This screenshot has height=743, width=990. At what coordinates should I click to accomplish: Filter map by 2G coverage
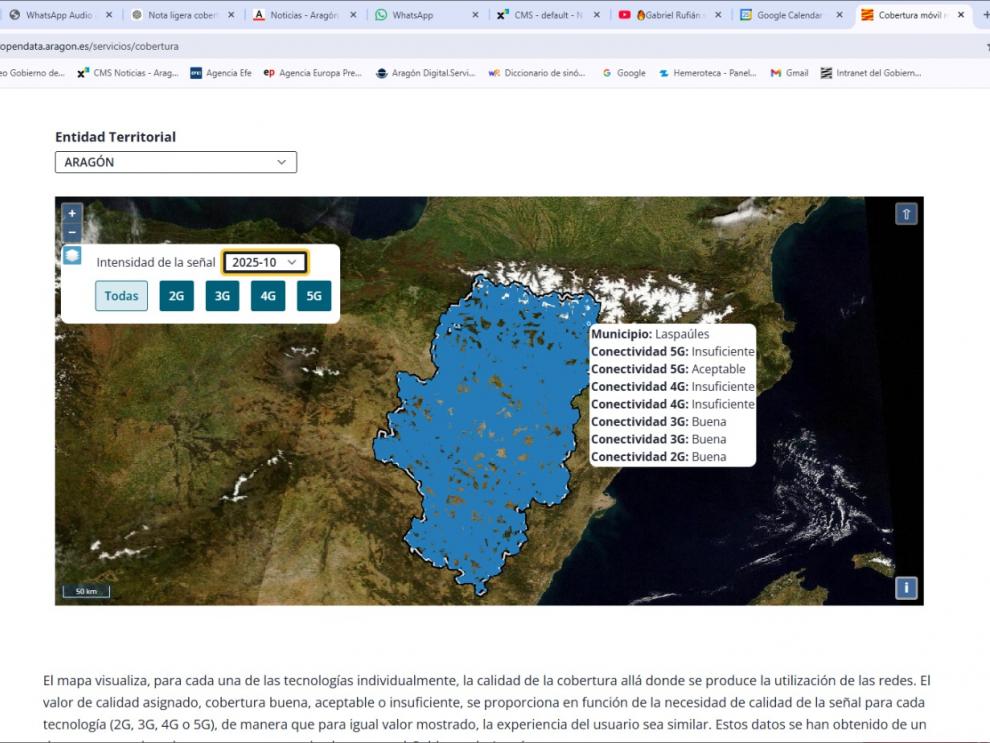[176, 296]
